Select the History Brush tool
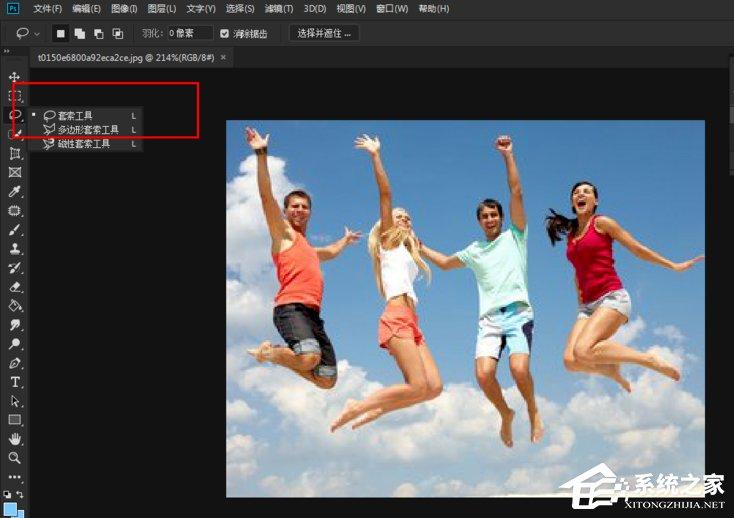Viewport: 734px width, 518px height. point(15,268)
